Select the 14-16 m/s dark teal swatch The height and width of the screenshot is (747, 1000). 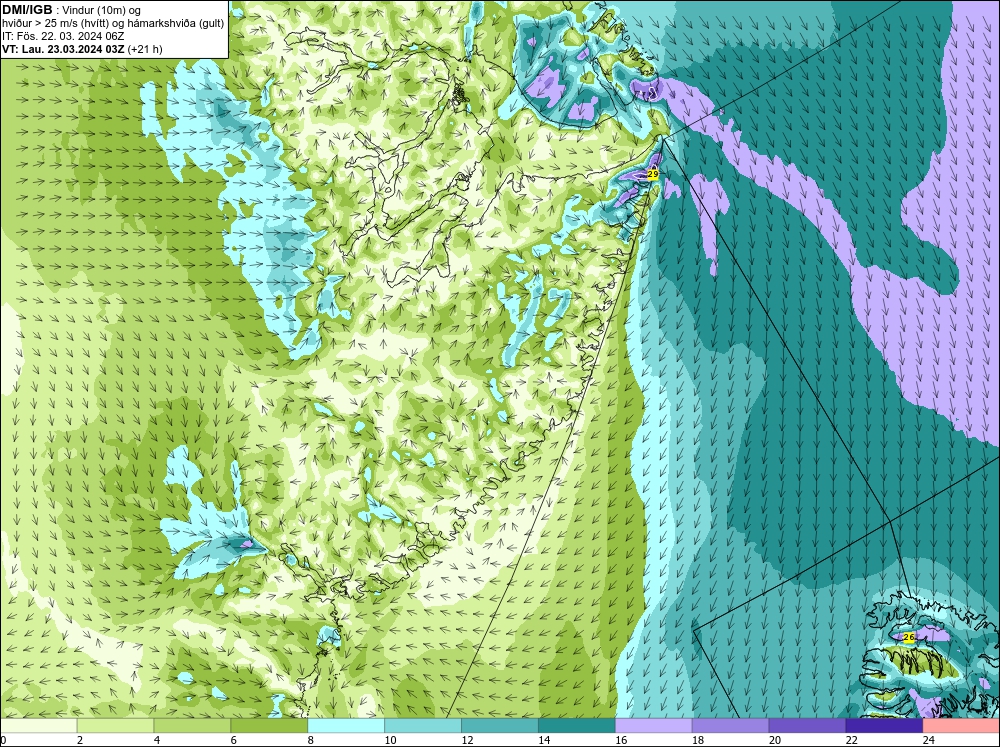click(x=577, y=726)
